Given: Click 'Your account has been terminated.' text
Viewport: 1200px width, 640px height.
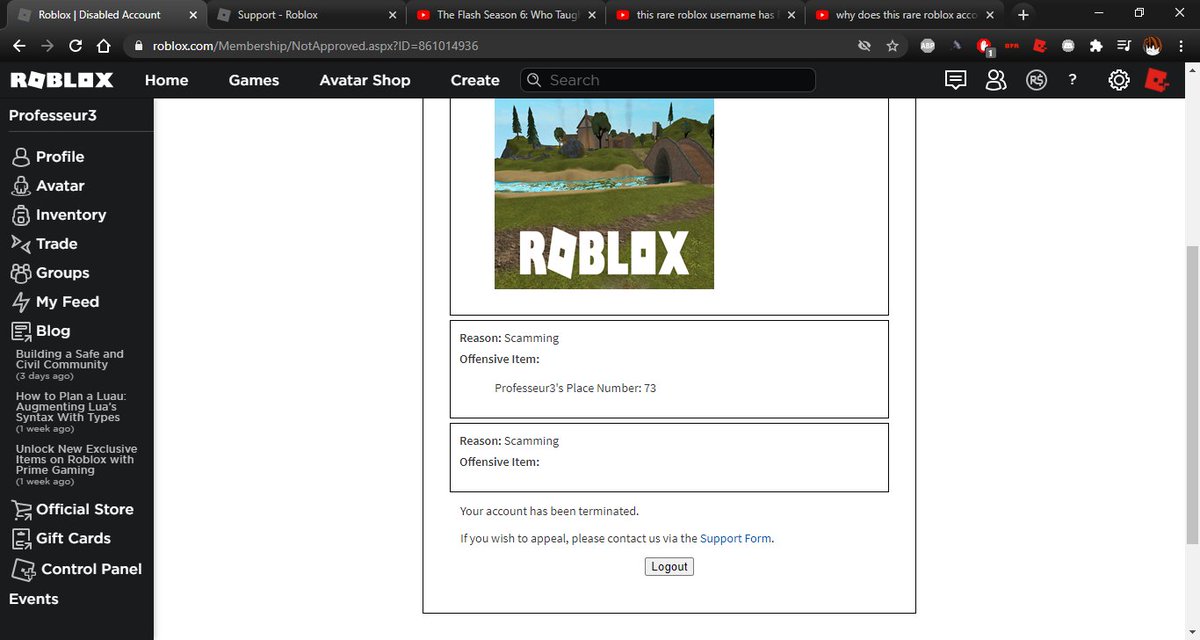Looking at the screenshot, I should point(549,511).
